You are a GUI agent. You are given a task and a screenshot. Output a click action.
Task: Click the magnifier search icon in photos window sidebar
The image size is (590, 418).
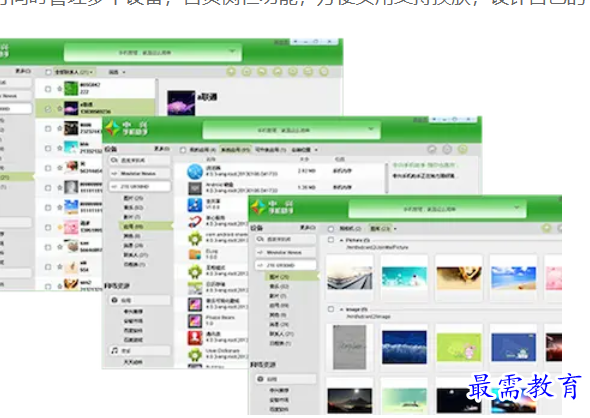point(260,239)
